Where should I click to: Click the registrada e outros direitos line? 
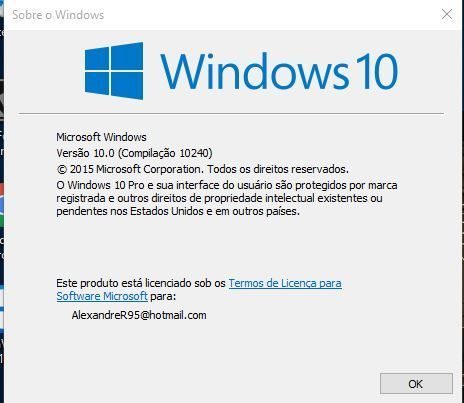coord(219,198)
